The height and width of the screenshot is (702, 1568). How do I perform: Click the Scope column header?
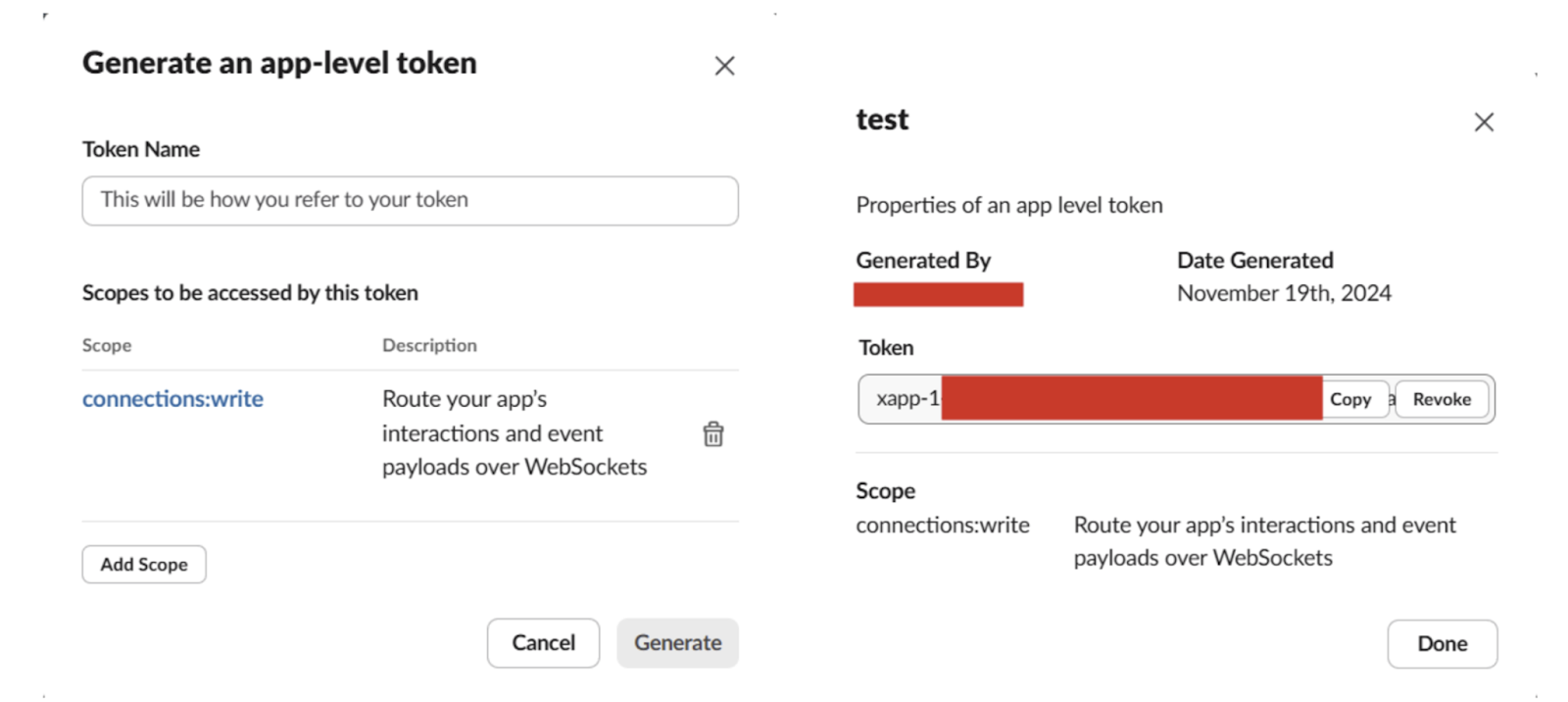(x=107, y=345)
